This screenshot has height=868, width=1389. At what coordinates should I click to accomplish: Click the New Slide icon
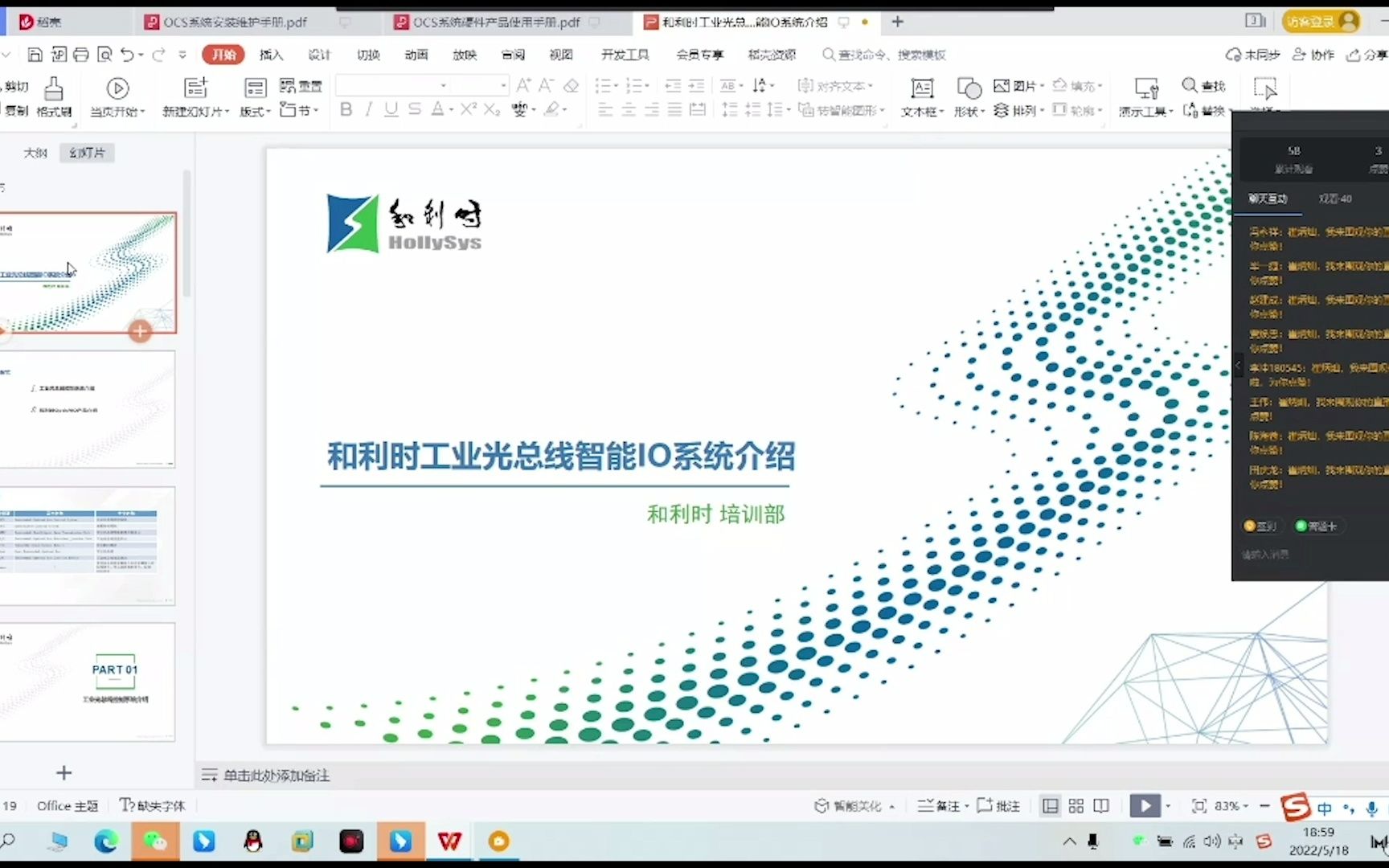(195, 88)
